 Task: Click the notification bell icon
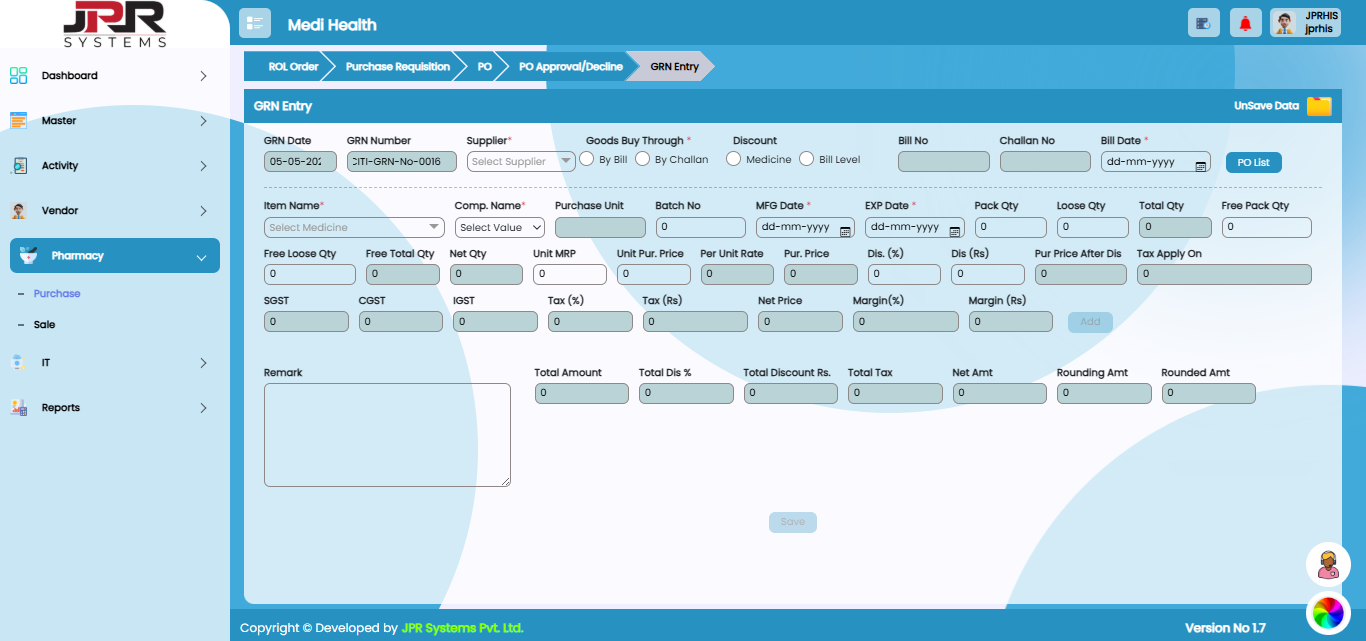pos(1245,23)
